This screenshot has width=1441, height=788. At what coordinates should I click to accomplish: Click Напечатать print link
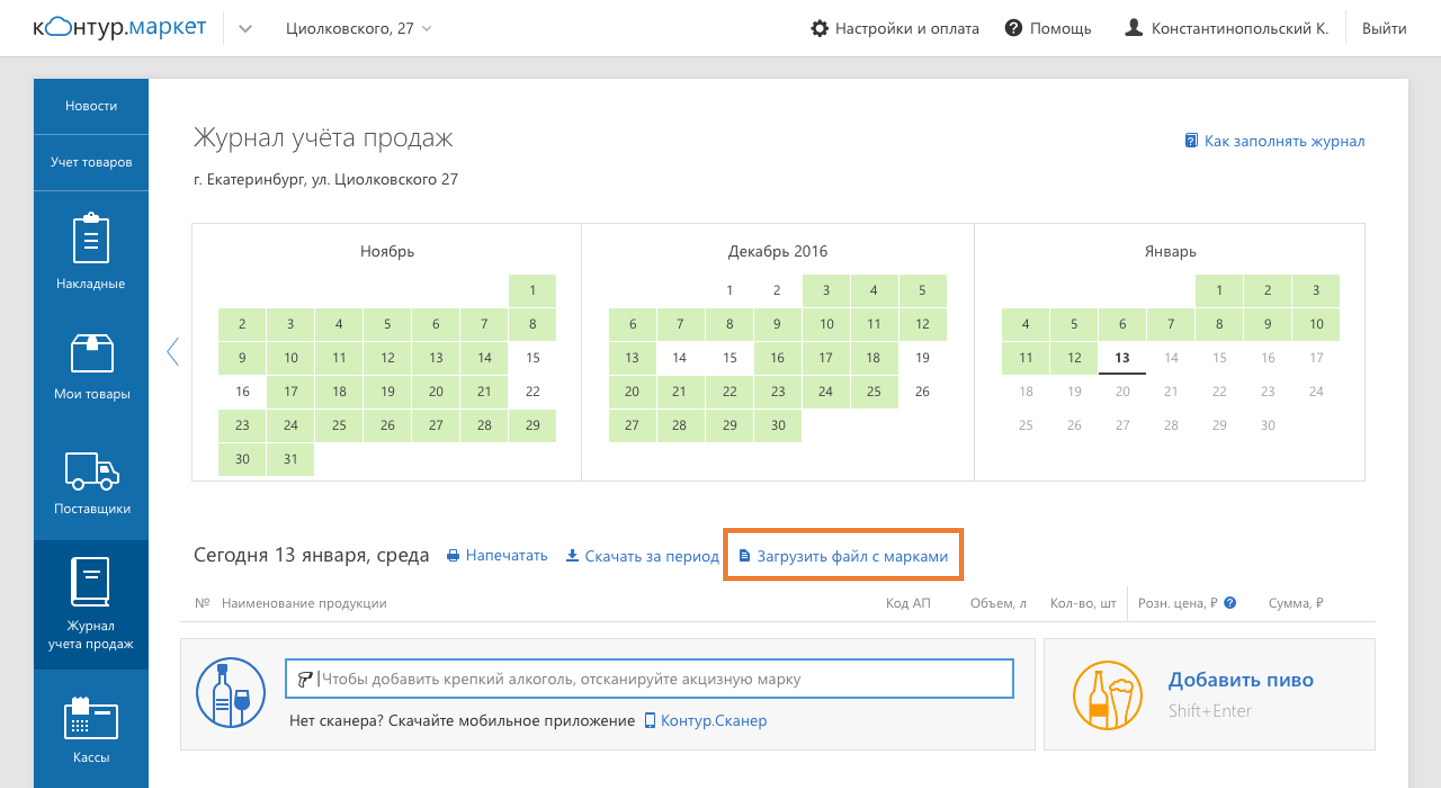497,556
